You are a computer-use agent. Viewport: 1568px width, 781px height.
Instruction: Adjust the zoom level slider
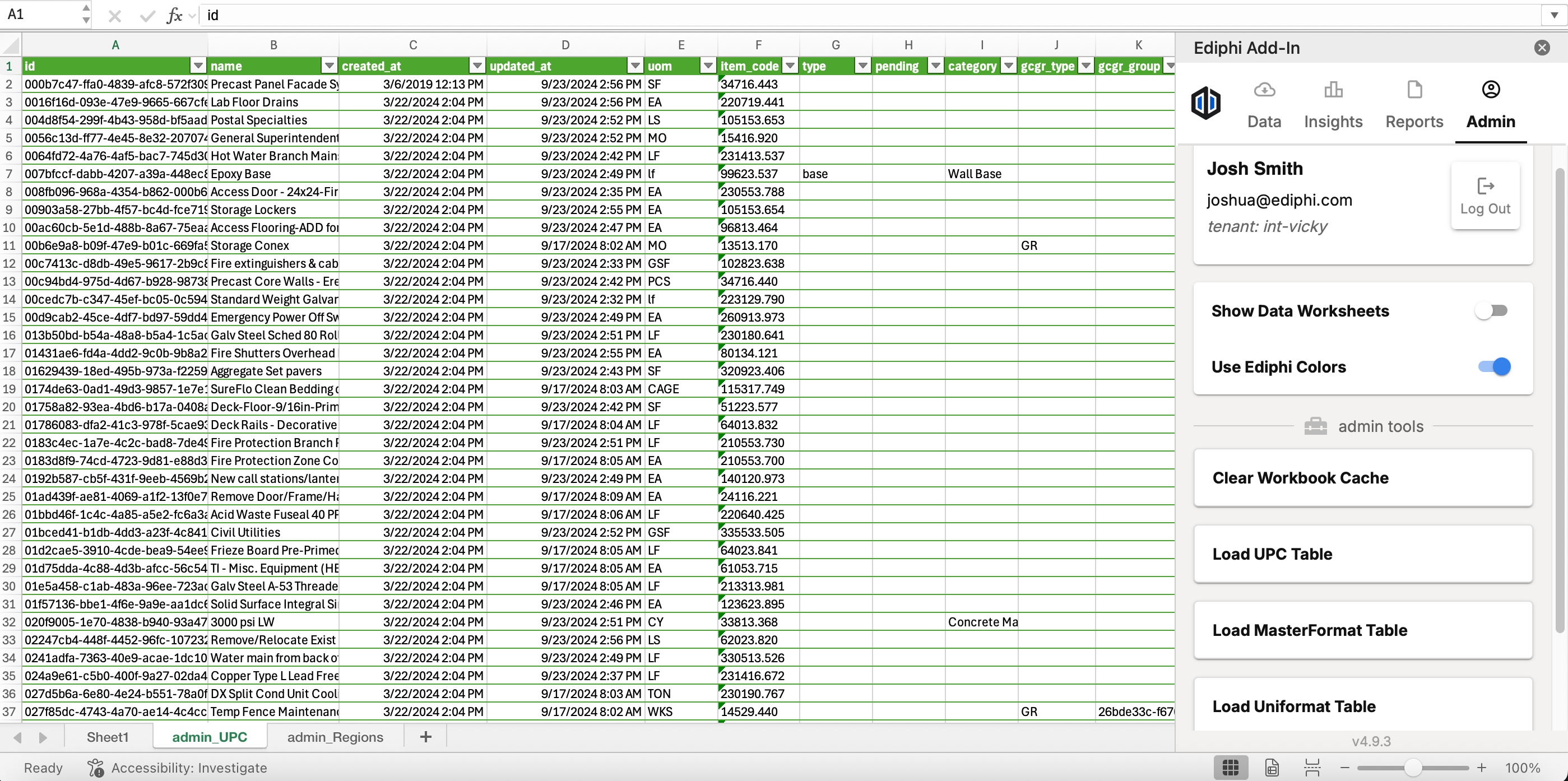click(1412, 768)
